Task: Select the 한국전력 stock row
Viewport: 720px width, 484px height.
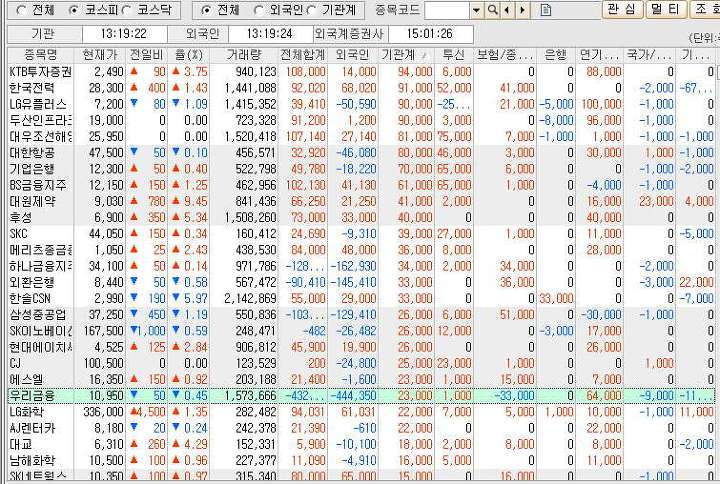Action: pos(363,88)
